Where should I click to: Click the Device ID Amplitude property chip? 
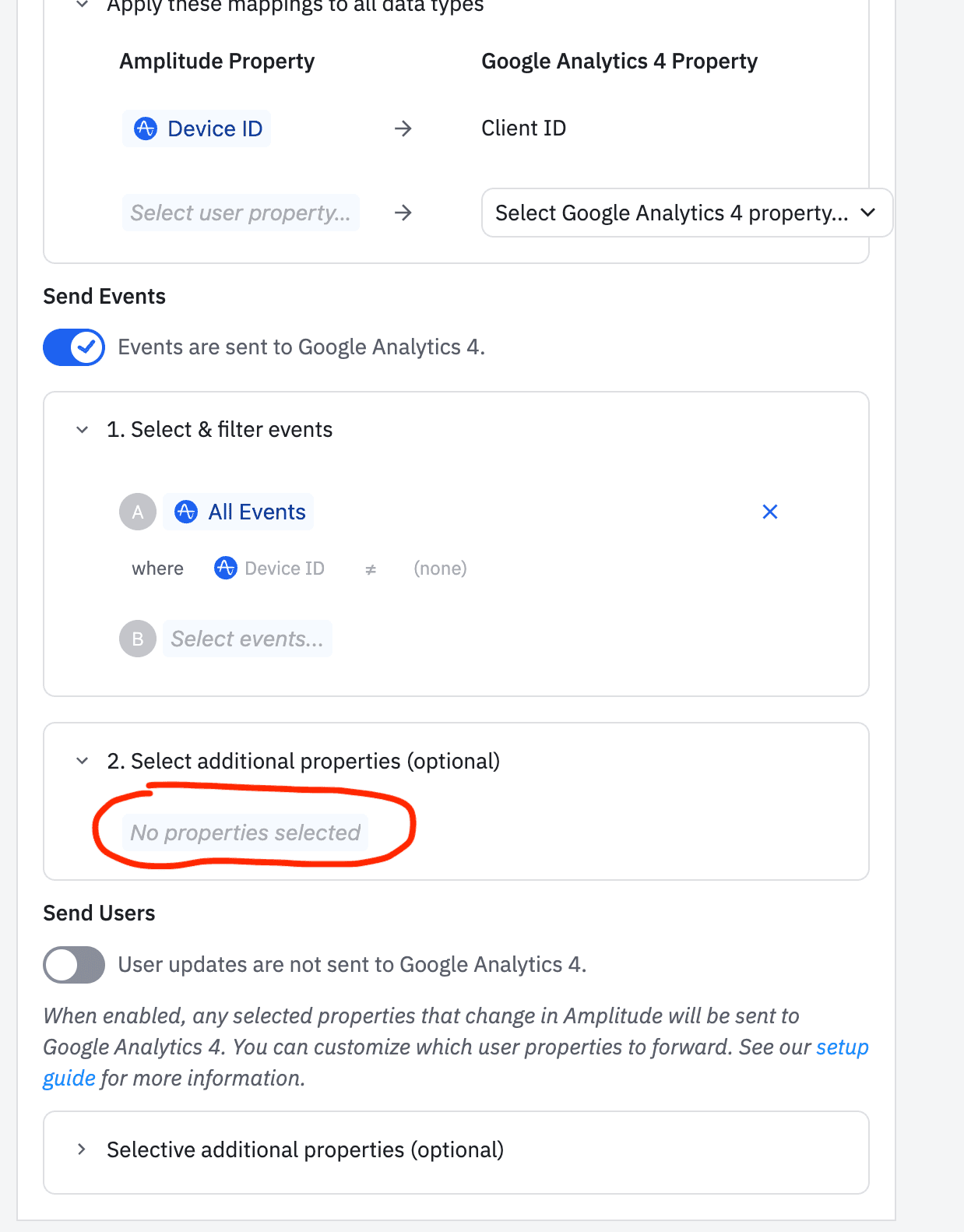197,128
